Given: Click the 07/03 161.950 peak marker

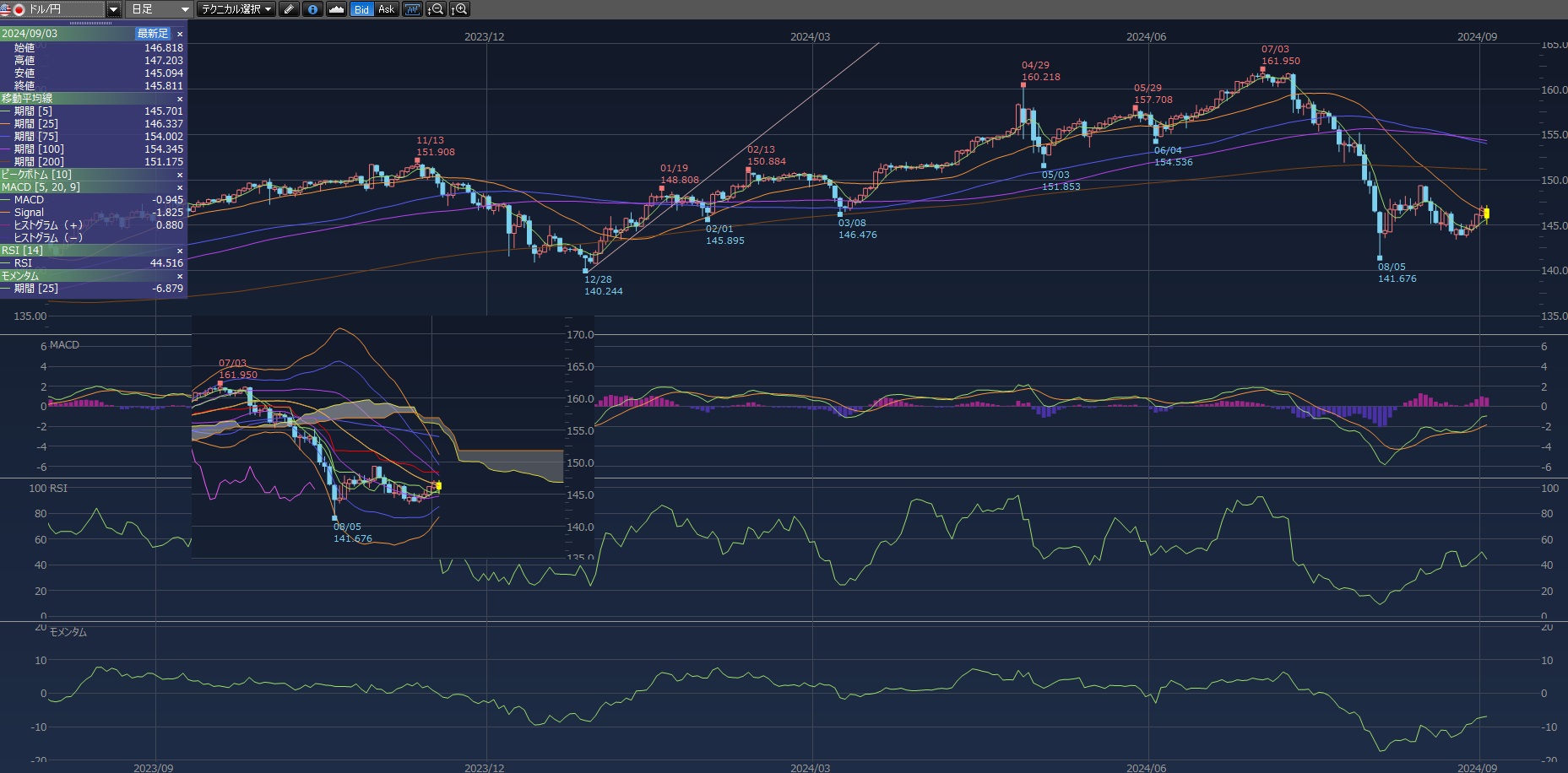Looking at the screenshot, I should pyautogui.click(x=1262, y=70).
